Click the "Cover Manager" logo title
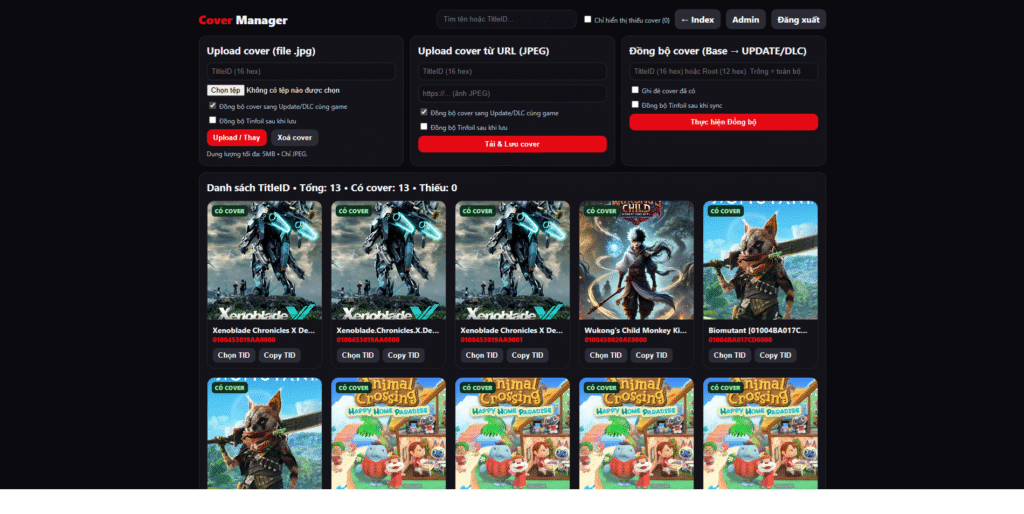The height and width of the screenshot is (514, 1024). point(243,20)
